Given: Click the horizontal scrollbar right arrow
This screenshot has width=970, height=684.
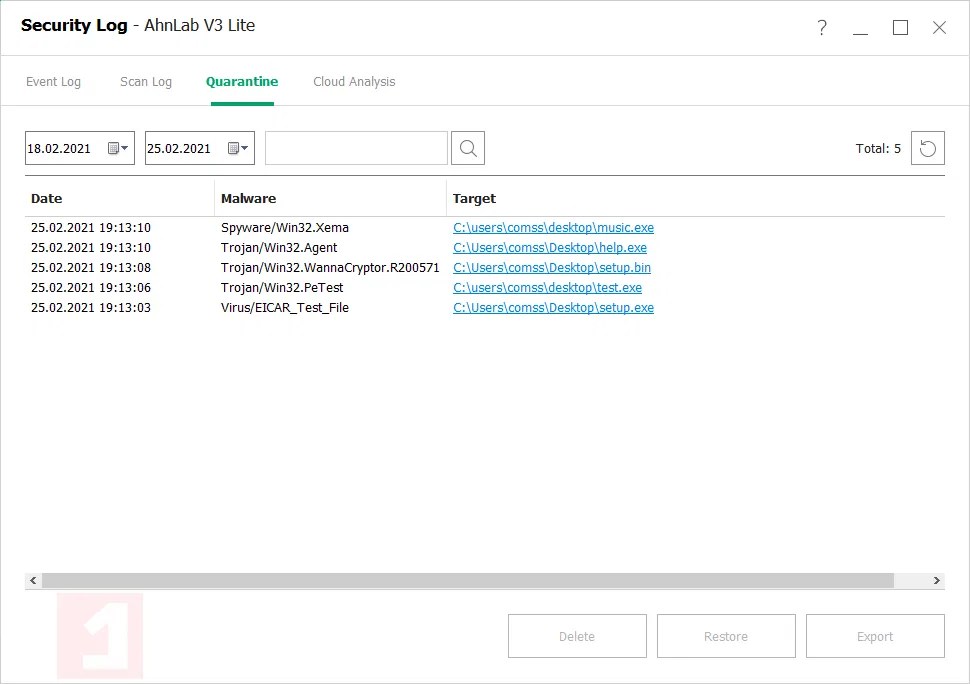Looking at the screenshot, I should [x=936, y=580].
